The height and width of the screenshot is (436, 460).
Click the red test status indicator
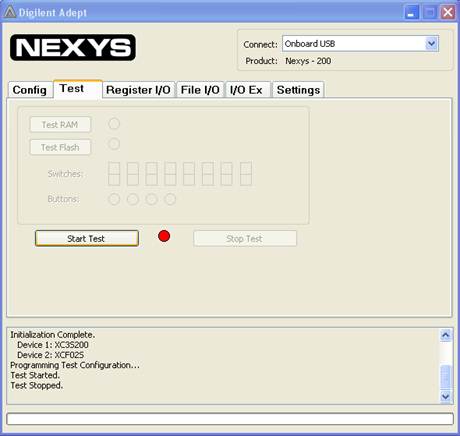click(x=164, y=236)
